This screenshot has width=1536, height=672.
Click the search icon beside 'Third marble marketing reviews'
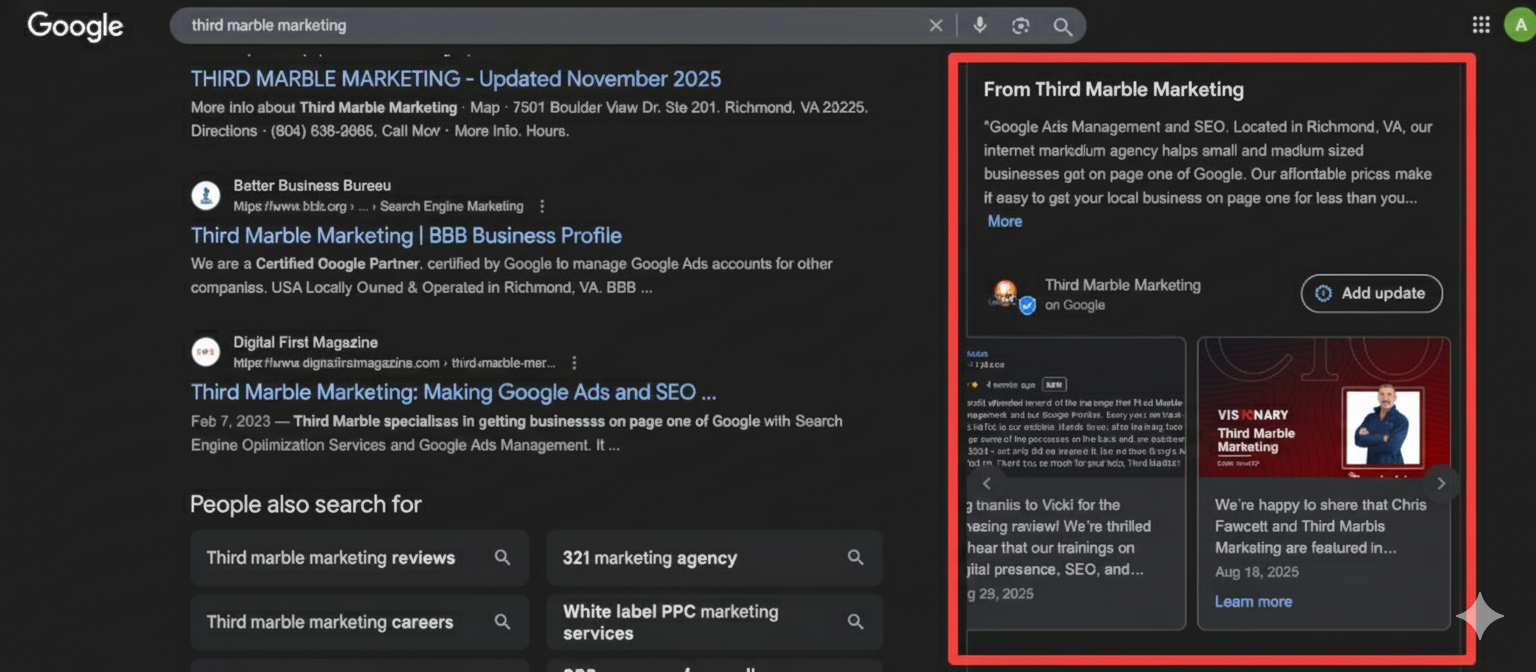pyautogui.click(x=502, y=558)
